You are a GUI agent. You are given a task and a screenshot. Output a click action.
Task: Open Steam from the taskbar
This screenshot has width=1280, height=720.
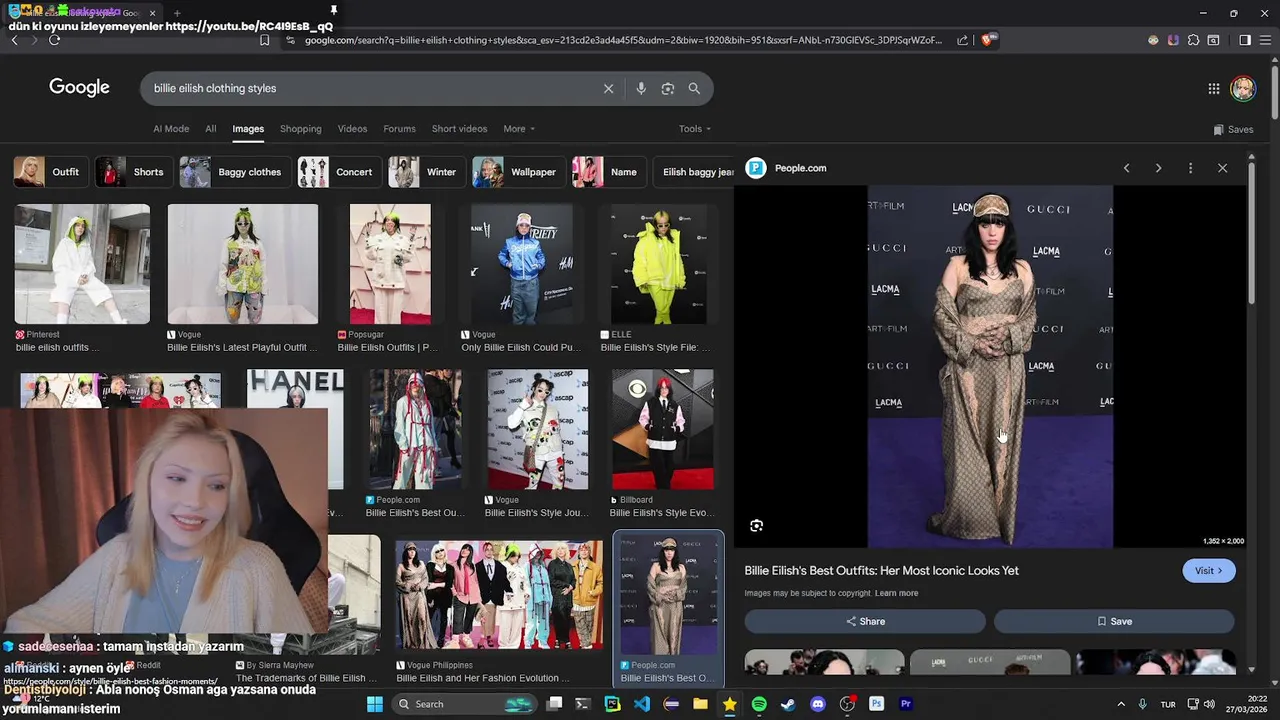[x=788, y=704]
